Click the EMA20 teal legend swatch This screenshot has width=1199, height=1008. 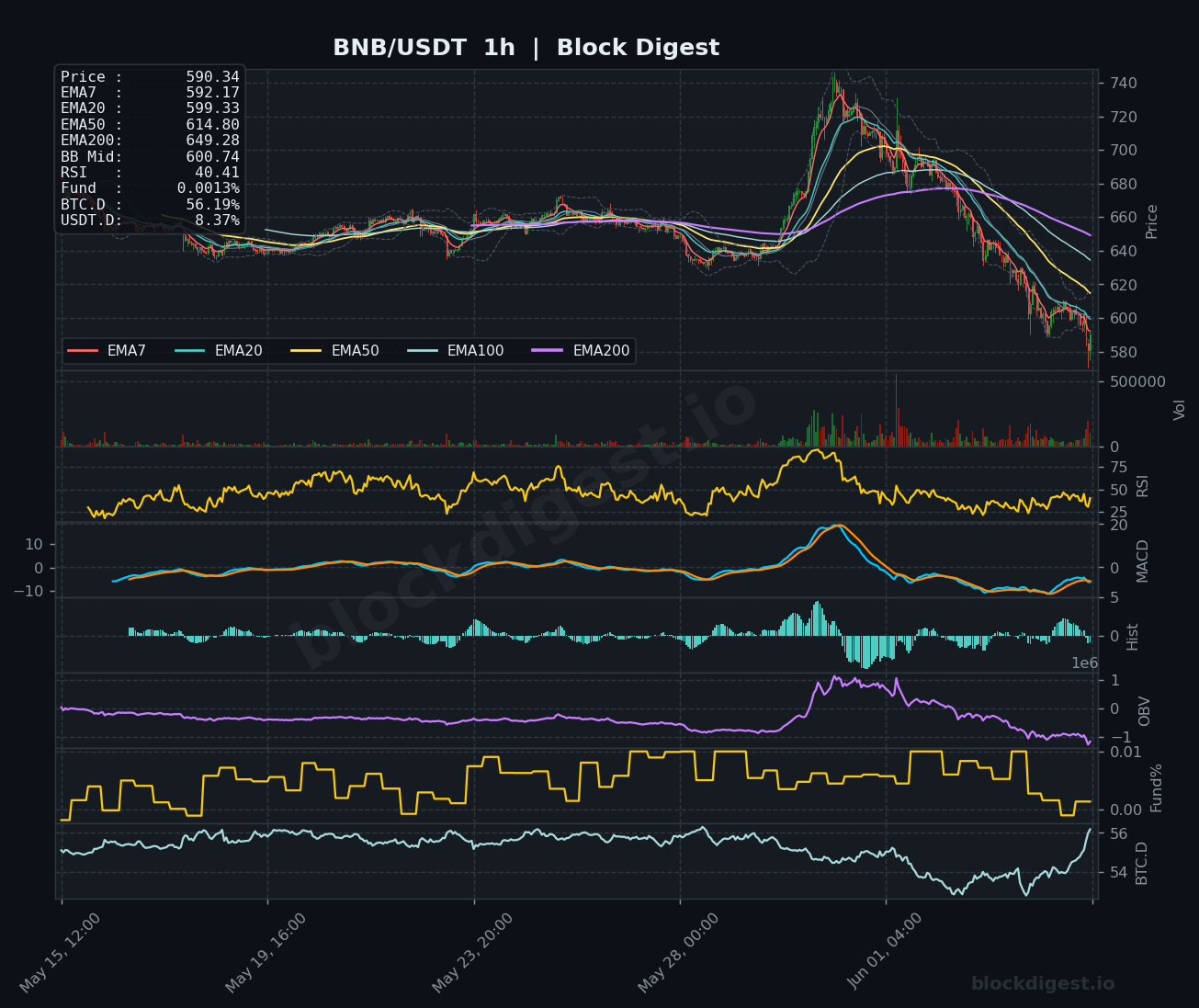(x=190, y=351)
